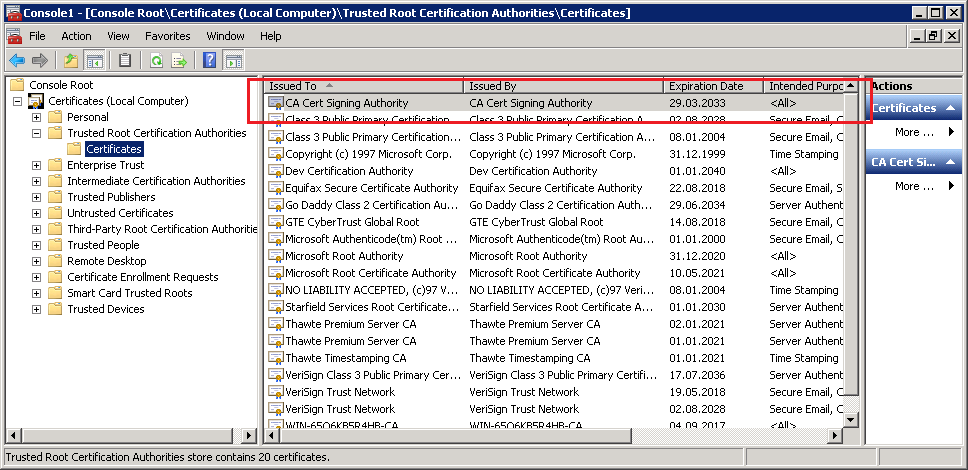Image resolution: width=968 pixels, height=470 pixels.
Task: Go up one level with folder-arrow icon
Action: 71,60
